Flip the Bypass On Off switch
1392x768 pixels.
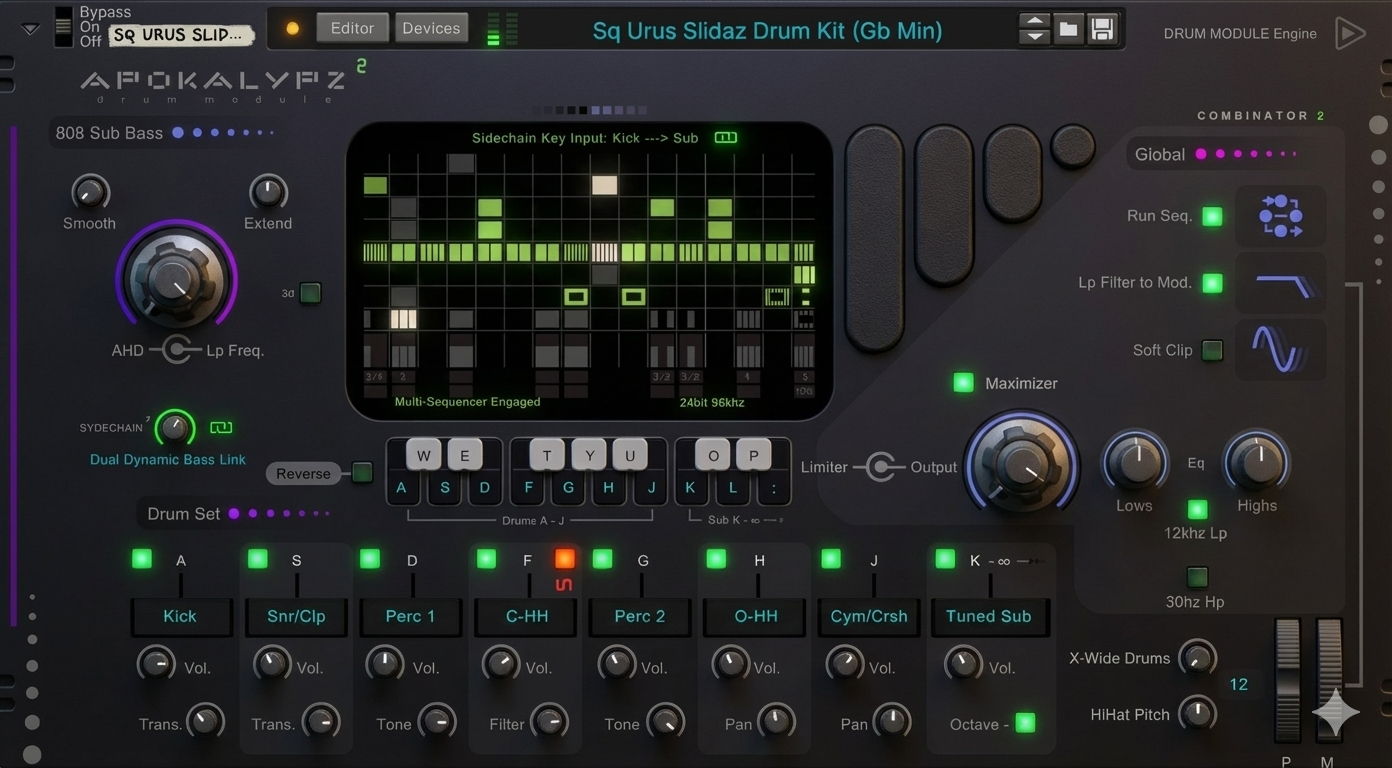[x=64, y=27]
